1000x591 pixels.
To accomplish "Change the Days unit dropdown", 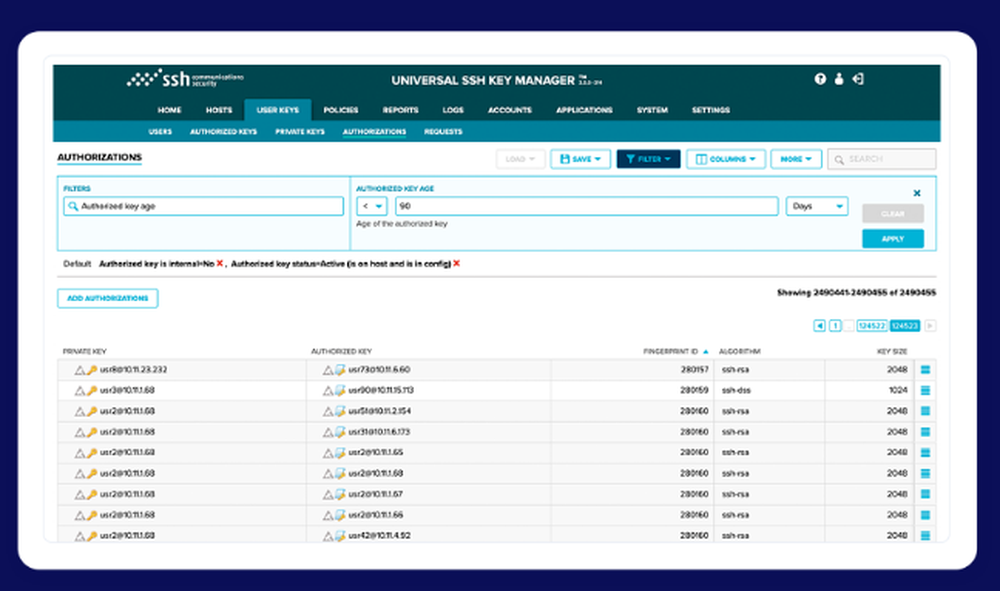I will (x=817, y=206).
